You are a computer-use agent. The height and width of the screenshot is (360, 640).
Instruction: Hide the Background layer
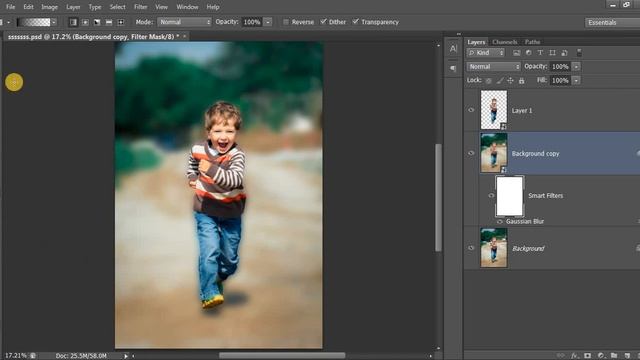(x=471, y=248)
